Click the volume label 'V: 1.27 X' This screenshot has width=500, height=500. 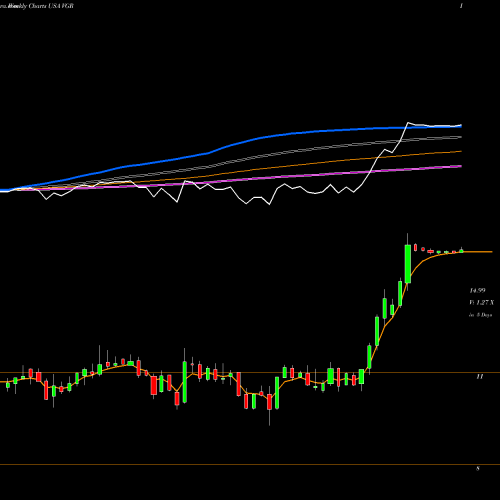point(482,303)
